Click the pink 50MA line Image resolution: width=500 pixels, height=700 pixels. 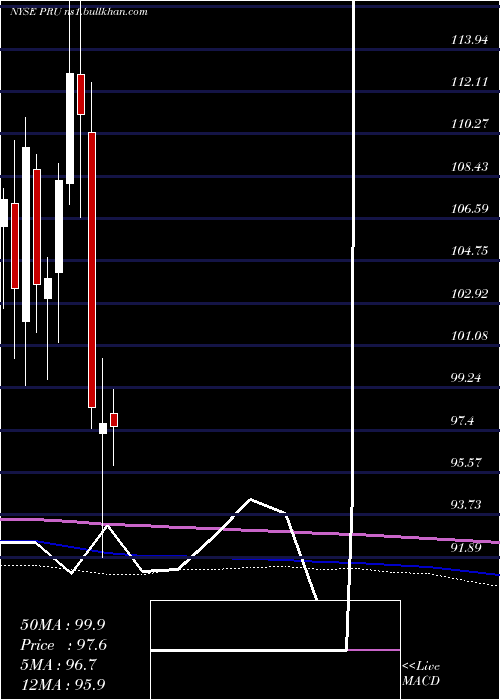click(x=250, y=530)
